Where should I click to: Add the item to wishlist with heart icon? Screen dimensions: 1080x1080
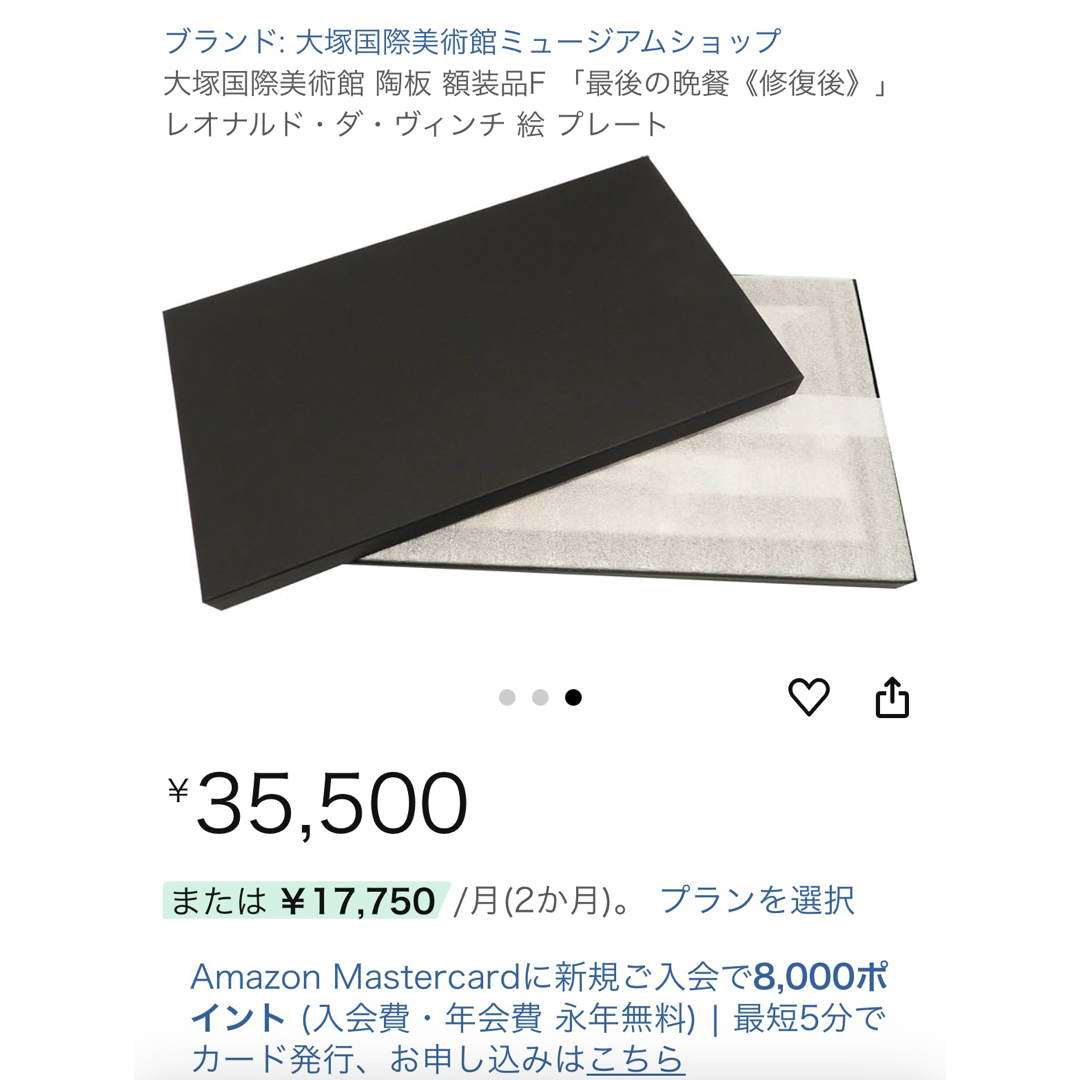(809, 697)
